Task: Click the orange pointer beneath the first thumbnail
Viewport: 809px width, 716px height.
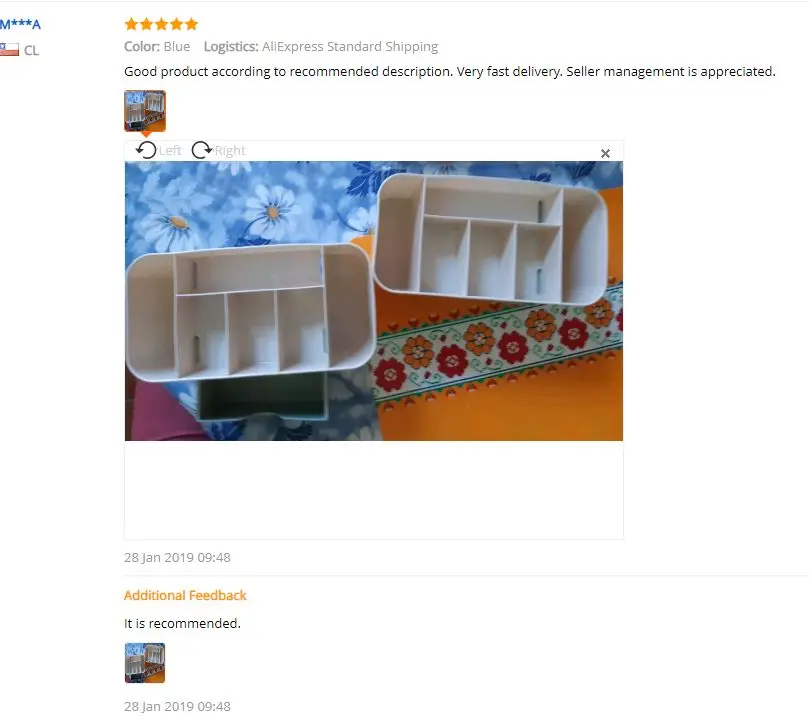Action: pos(146,134)
